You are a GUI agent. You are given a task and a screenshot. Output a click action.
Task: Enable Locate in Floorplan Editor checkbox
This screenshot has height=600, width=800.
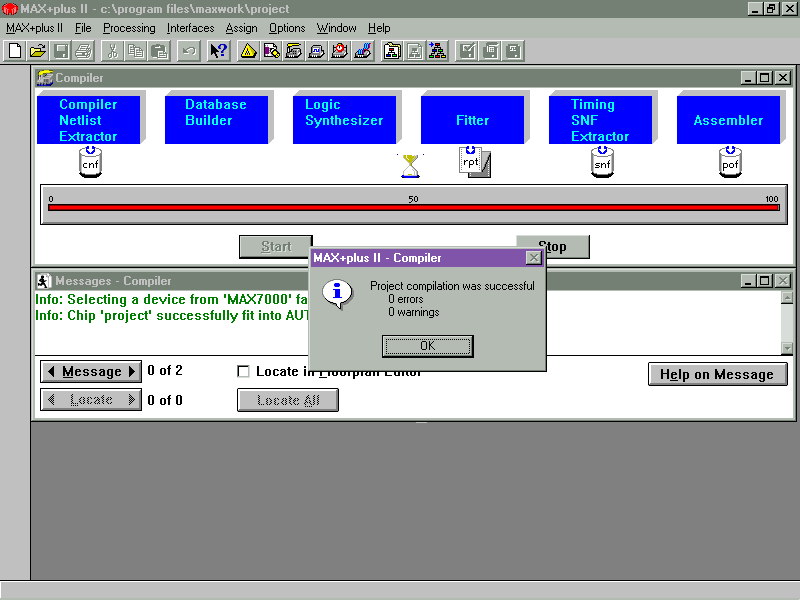click(243, 371)
